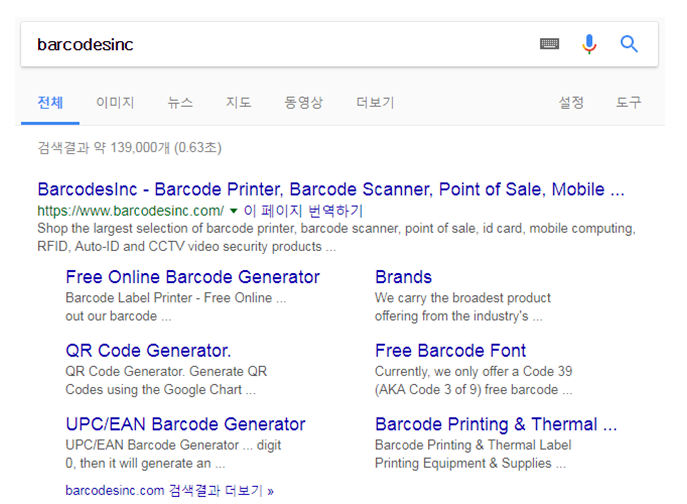The image size is (687, 504).
Task: Start voice search with microphone icon
Action: (x=589, y=44)
